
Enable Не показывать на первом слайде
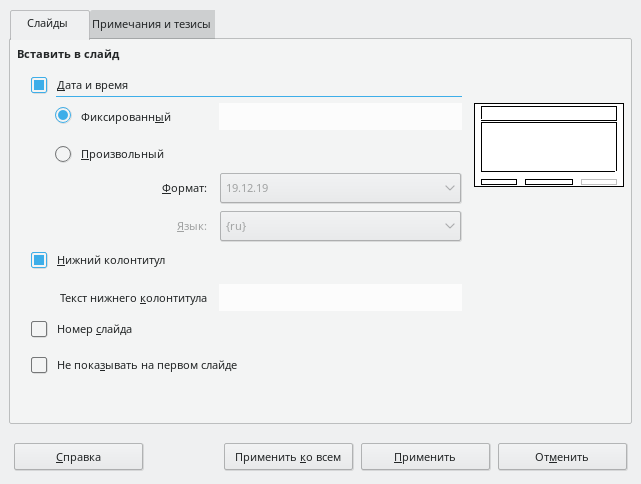point(39,365)
